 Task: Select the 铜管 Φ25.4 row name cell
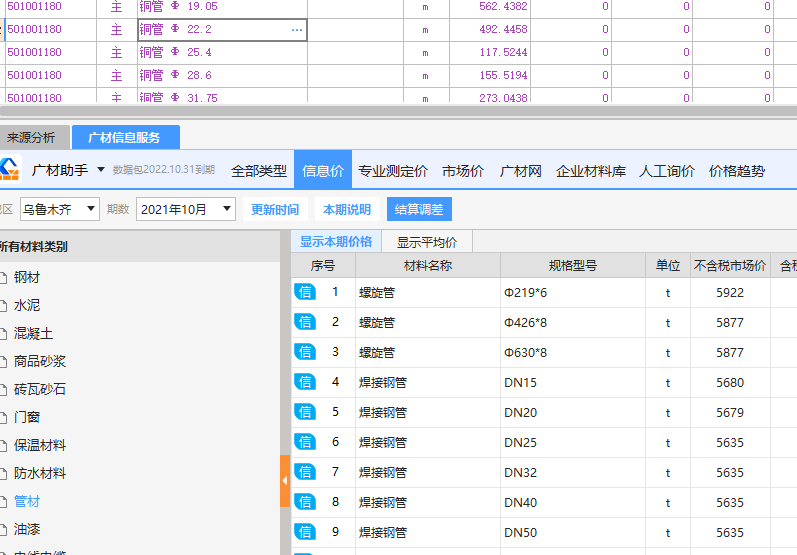[x=222, y=52]
